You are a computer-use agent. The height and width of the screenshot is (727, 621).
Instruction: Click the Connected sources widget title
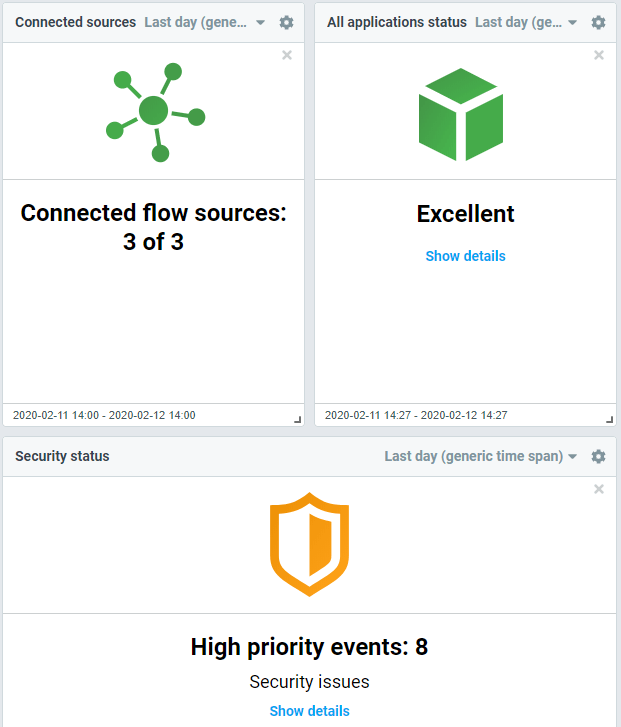[x=75, y=22]
